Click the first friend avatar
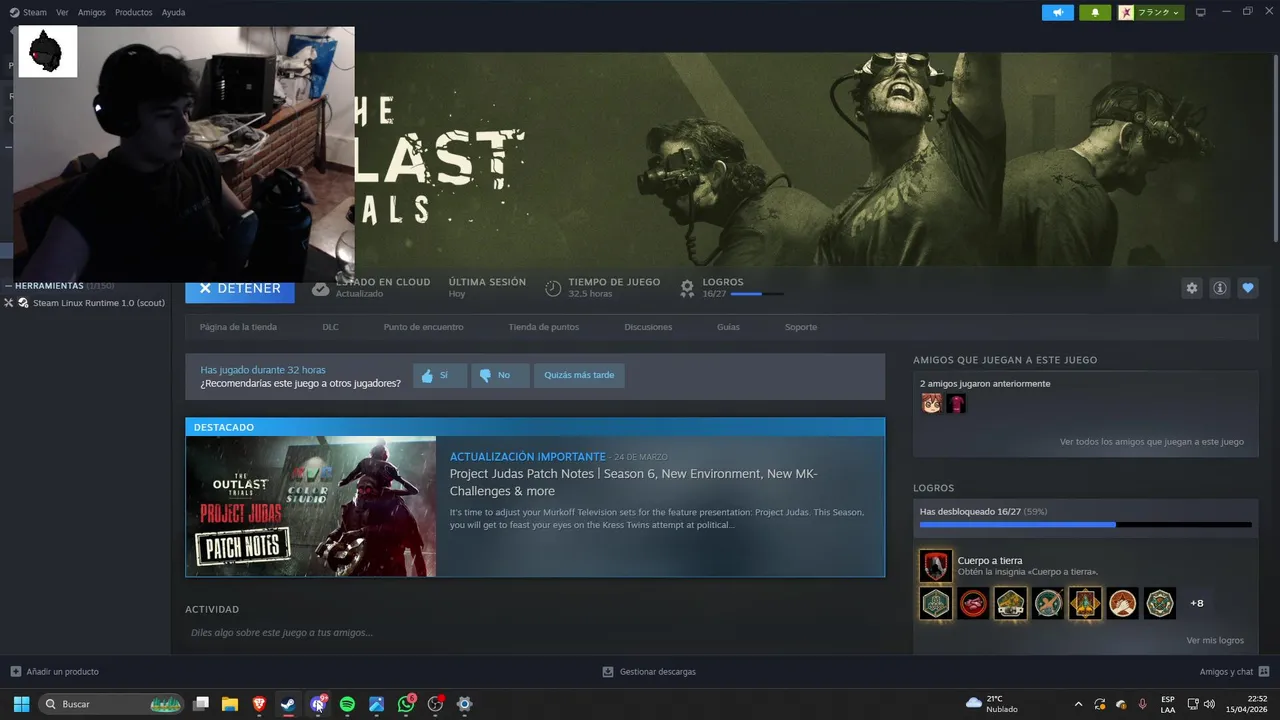 [x=931, y=404]
